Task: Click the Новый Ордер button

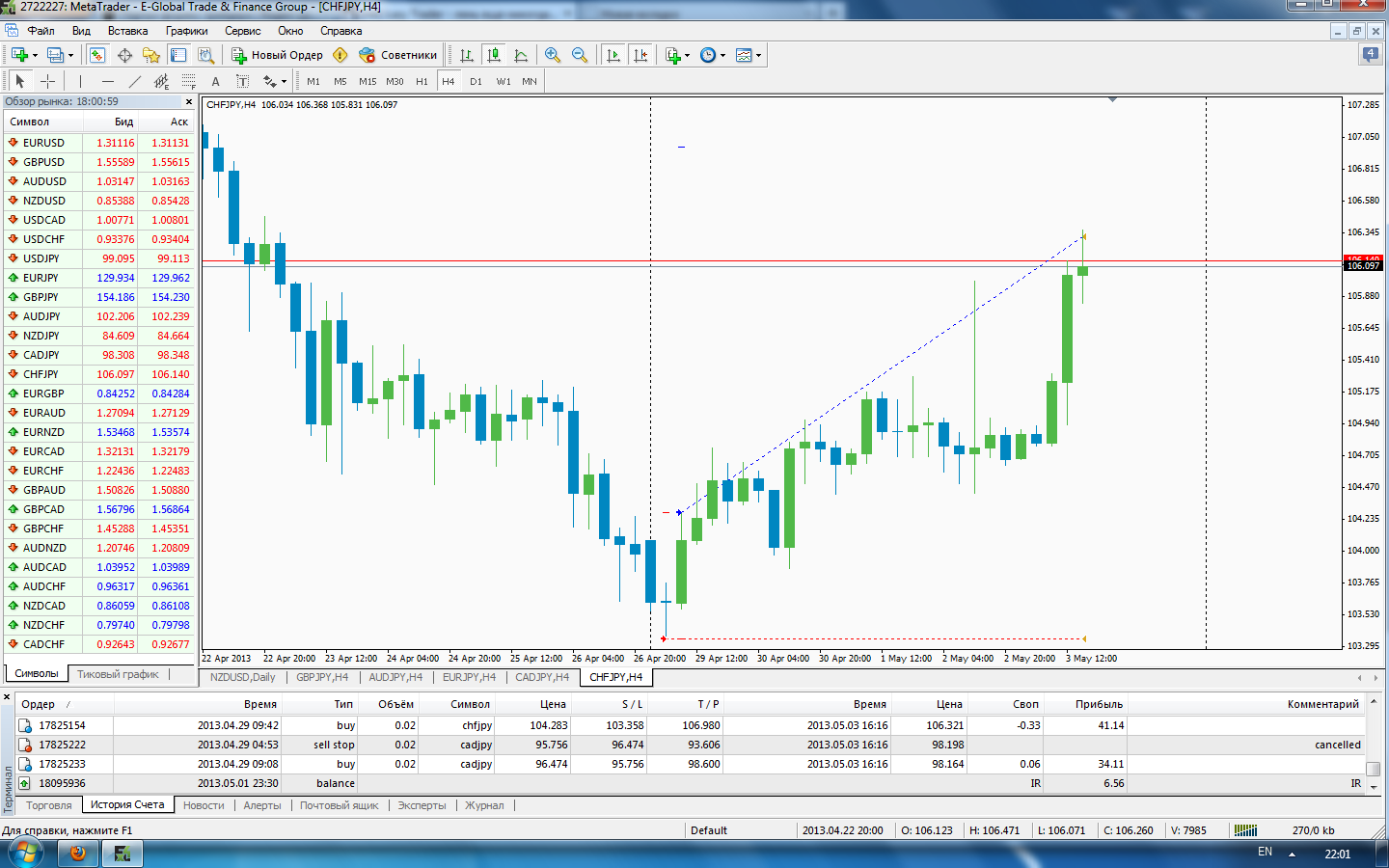Action: click(x=278, y=55)
